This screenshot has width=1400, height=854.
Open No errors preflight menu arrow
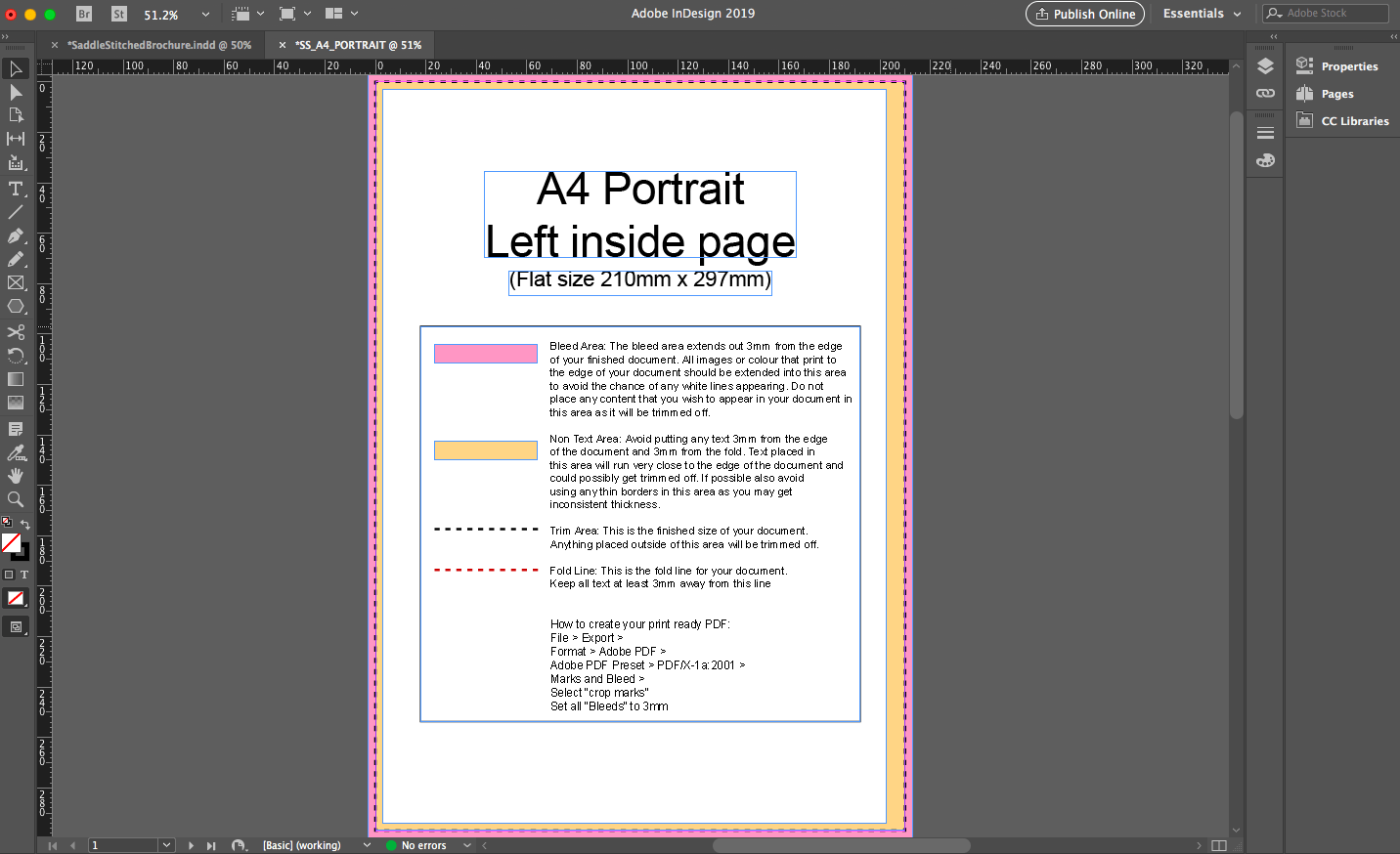[467, 845]
